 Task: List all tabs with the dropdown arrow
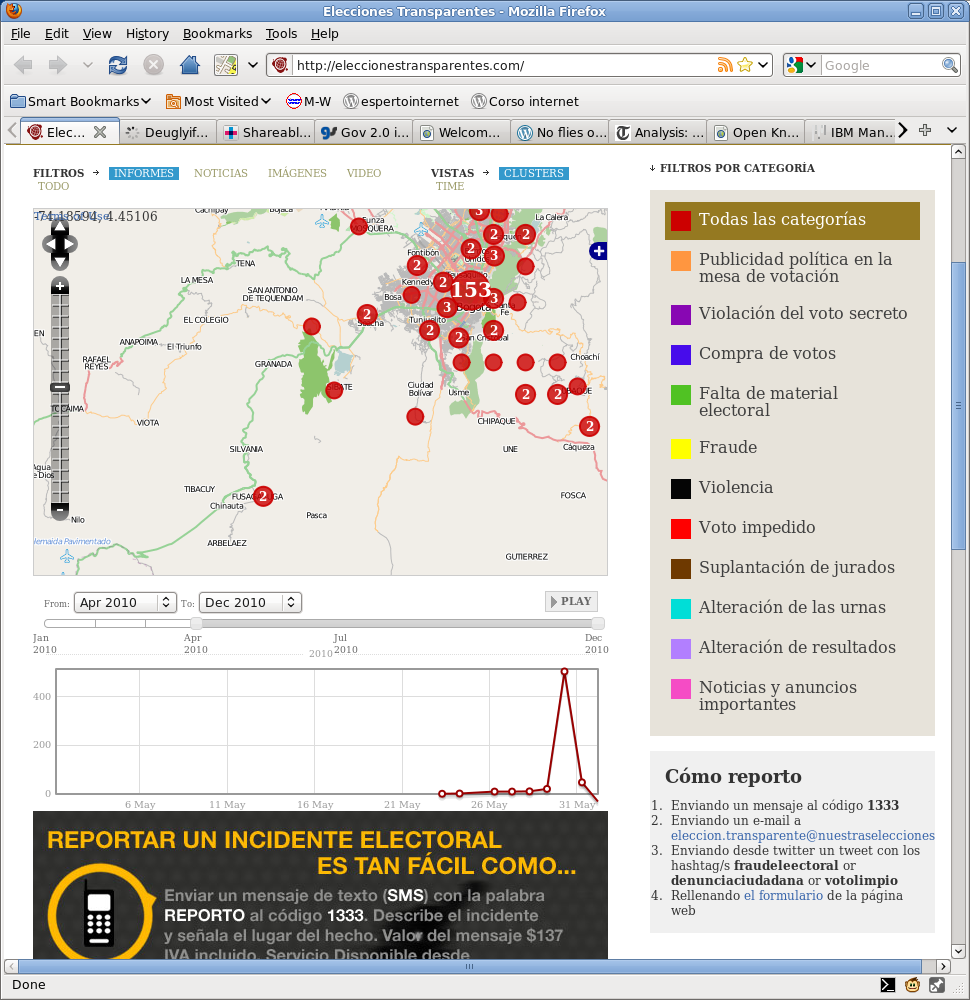(x=952, y=130)
